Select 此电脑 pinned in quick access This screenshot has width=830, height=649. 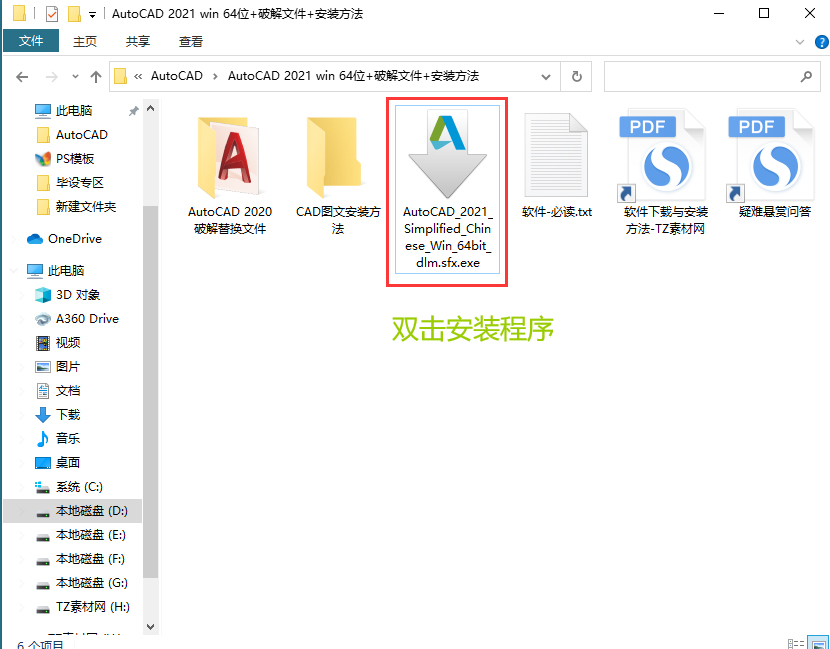click(74, 111)
